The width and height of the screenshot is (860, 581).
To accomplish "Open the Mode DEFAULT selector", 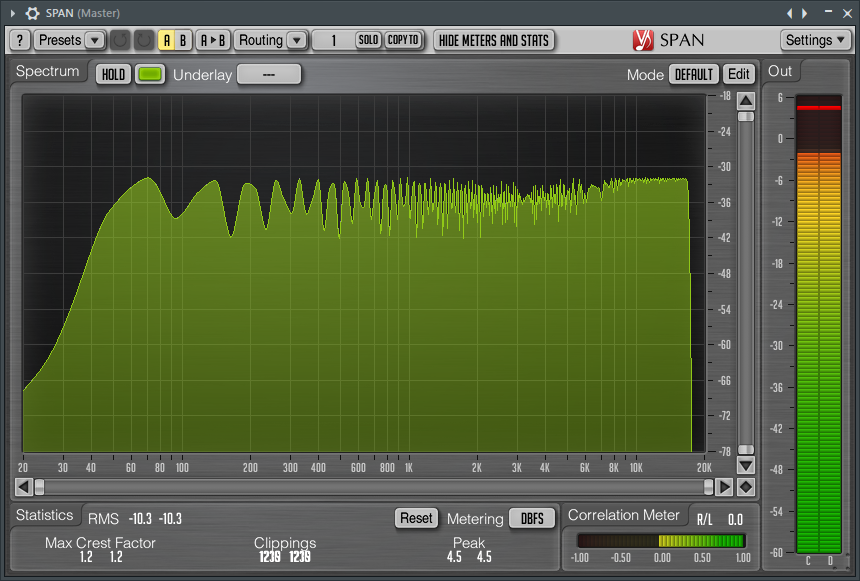I will pyautogui.click(x=694, y=74).
